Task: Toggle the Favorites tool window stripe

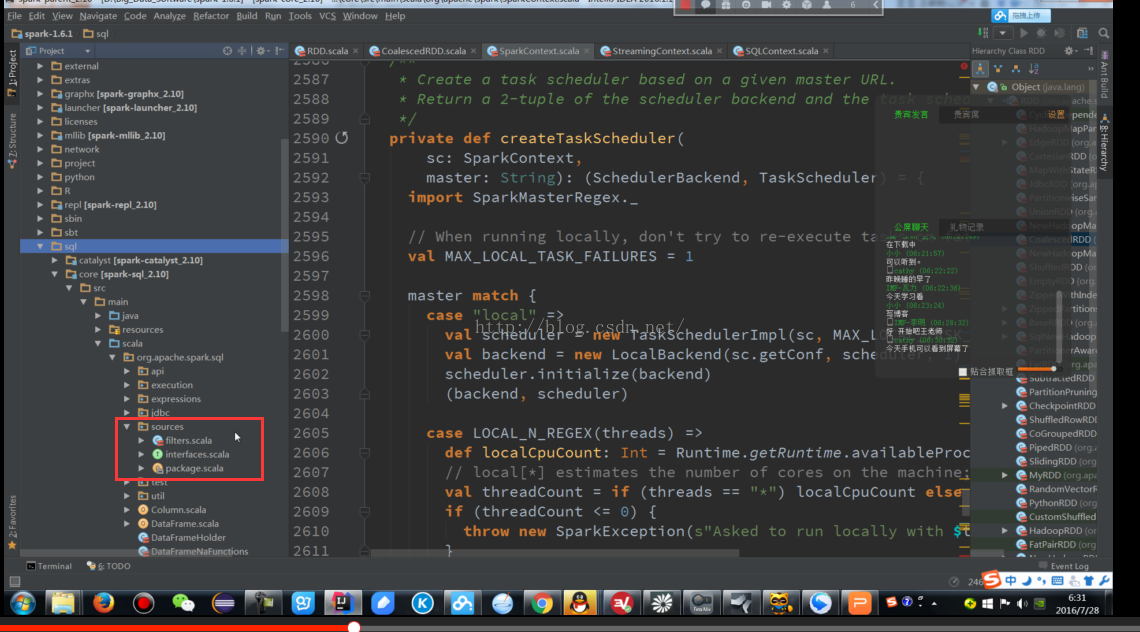Action: (x=12, y=522)
